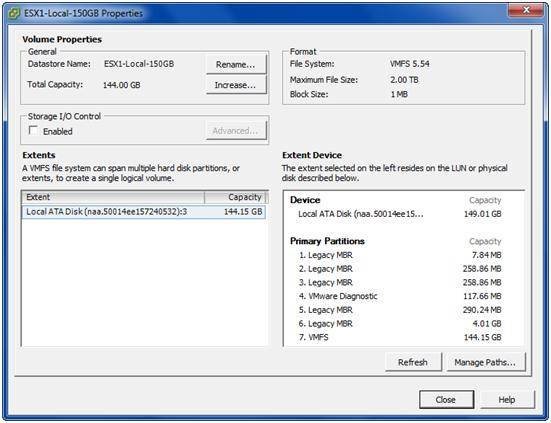The height and width of the screenshot is (423, 551).
Task: Select partition 3. Legacy MBR
Action: coord(326,282)
